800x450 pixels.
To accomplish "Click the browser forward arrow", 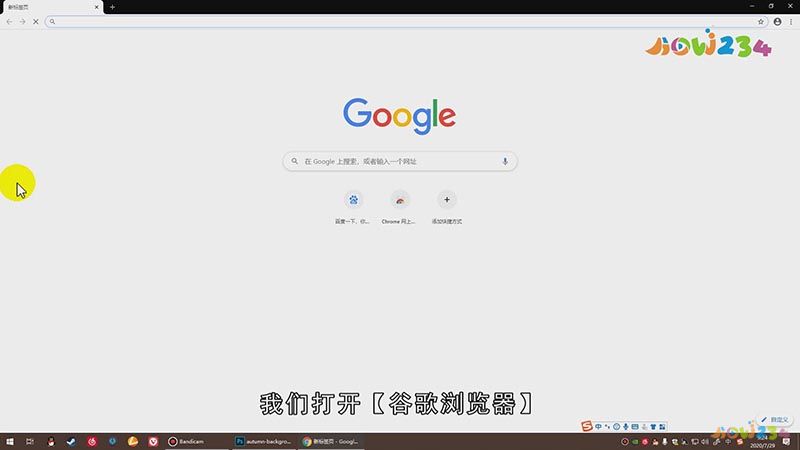I will point(22,22).
